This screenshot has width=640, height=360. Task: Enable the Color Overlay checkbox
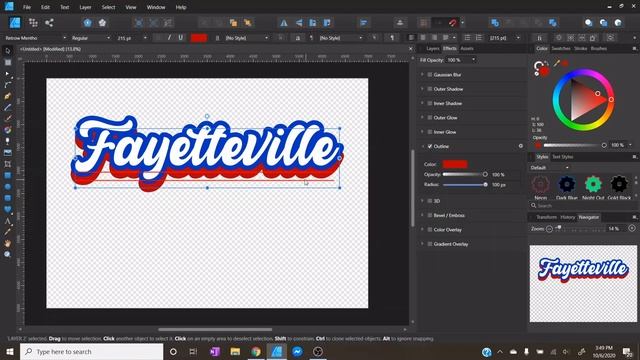429,229
